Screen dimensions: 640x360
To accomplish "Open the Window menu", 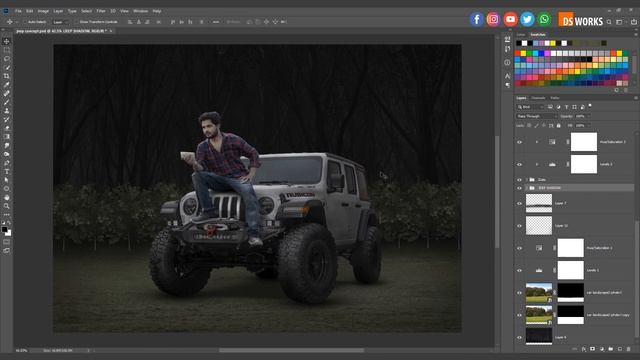I will click(x=140, y=11).
